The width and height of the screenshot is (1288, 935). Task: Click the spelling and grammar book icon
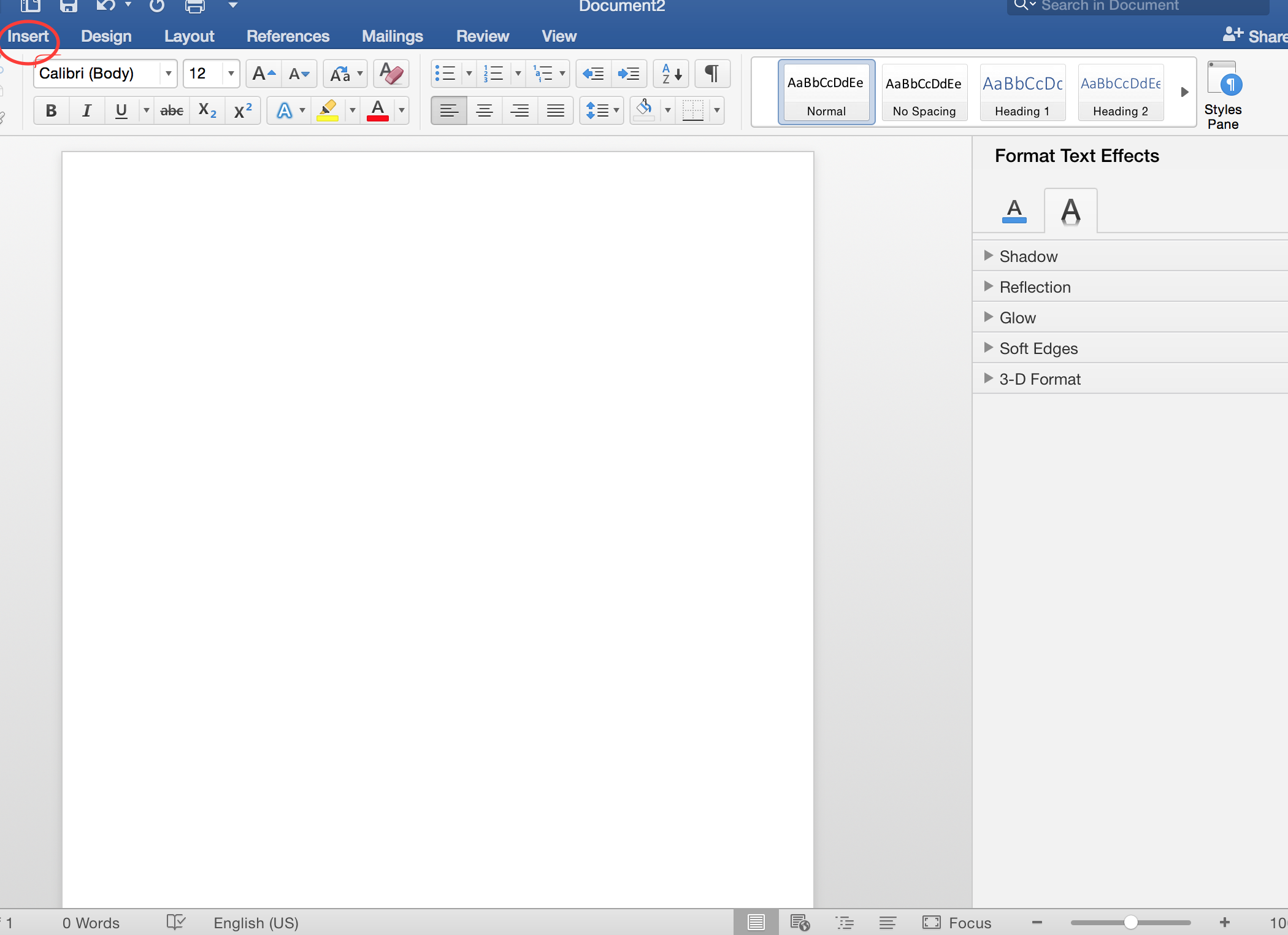pyautogui.click(x=176, y=922)
